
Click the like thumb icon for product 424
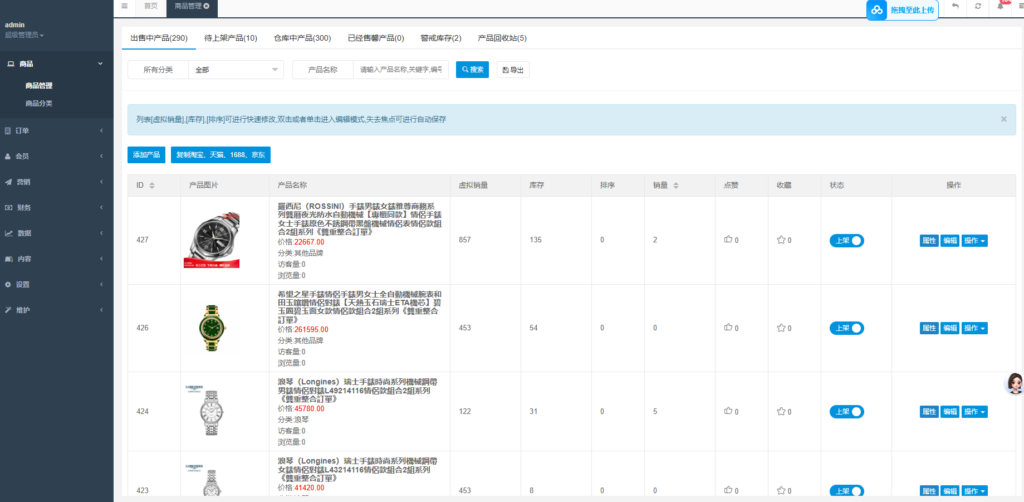[728, 411]
